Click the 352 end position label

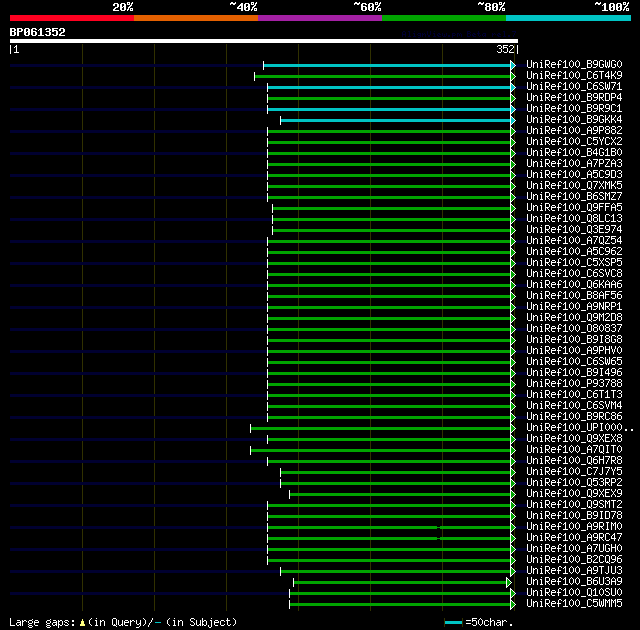tap(505, 49)
